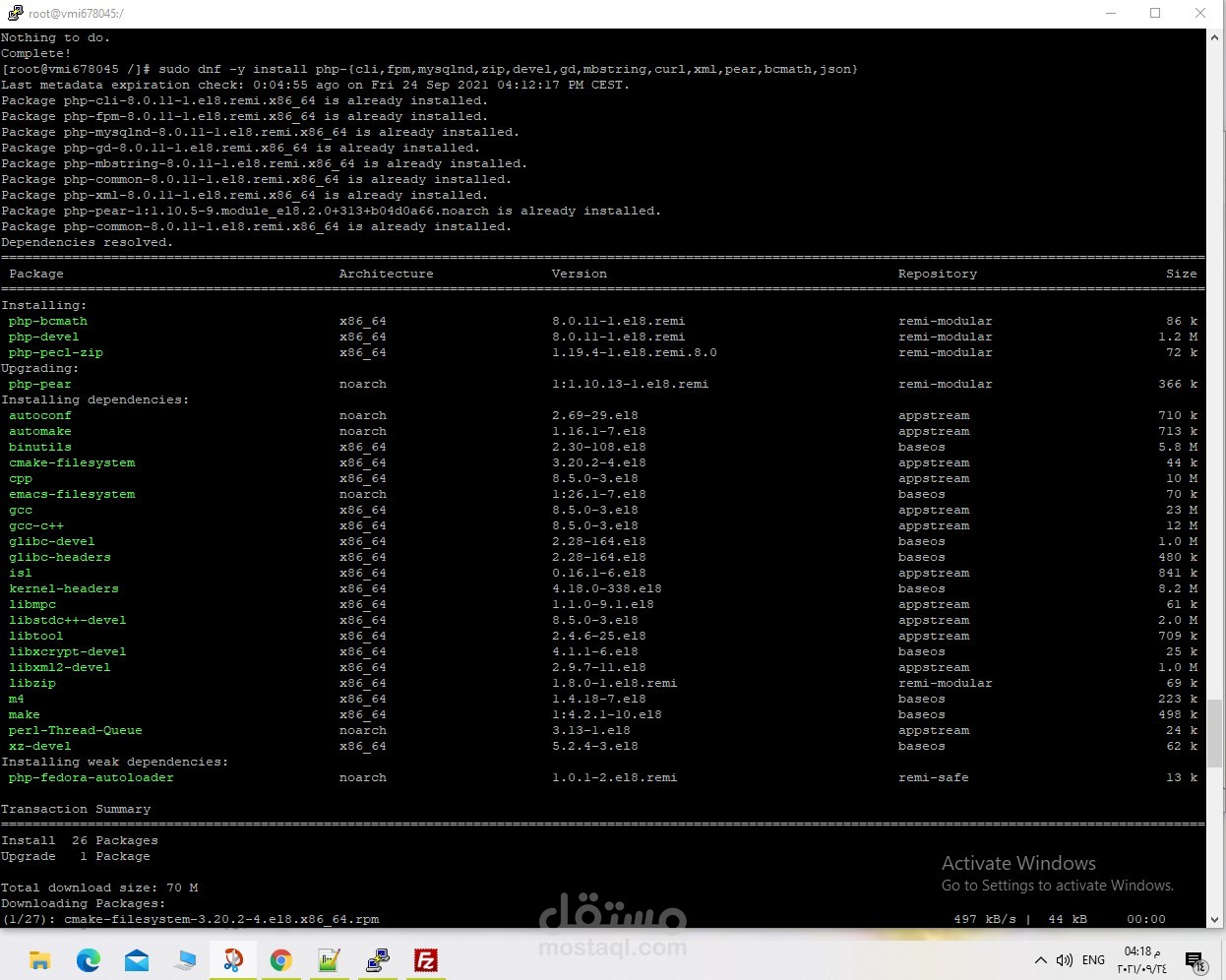Click the remi-safe repository value
The height and width of the screenshot is (980, 1226).
[x=934, y=777]
